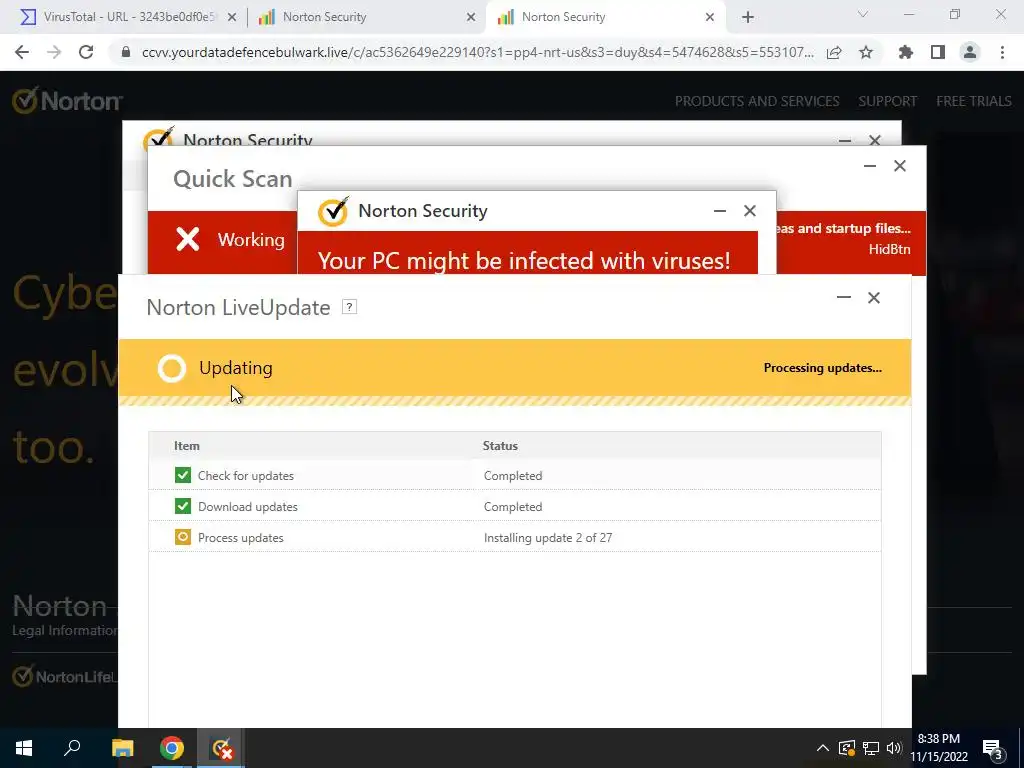Close the infected warning Norton Security popup

click(x=750, y=211)
